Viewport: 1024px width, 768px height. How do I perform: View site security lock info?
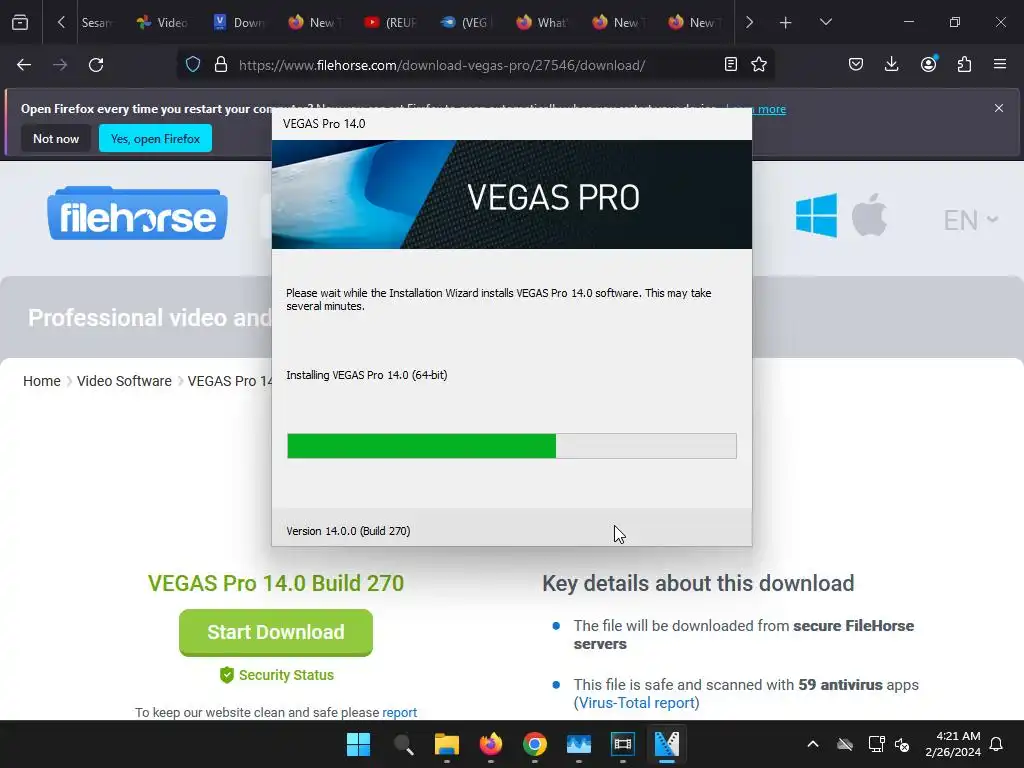pyautogui.click(x=221, y=65)
